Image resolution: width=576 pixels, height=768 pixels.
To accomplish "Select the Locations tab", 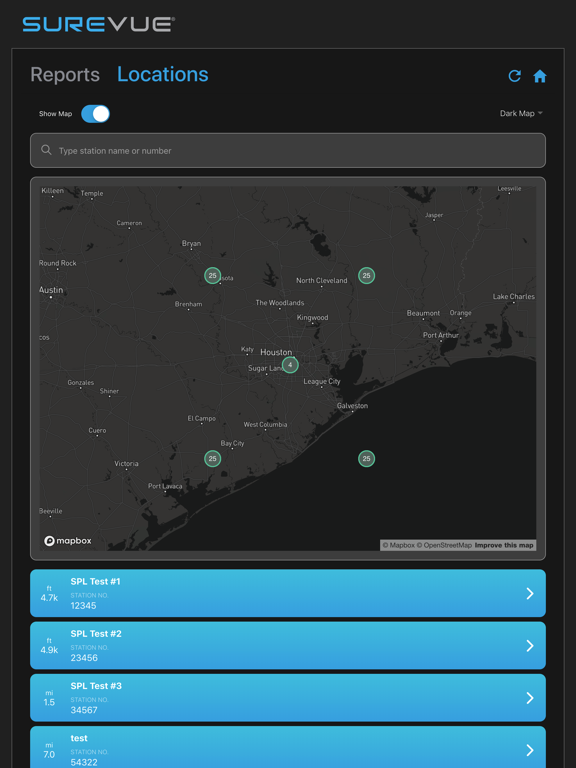I will point(163,74).
